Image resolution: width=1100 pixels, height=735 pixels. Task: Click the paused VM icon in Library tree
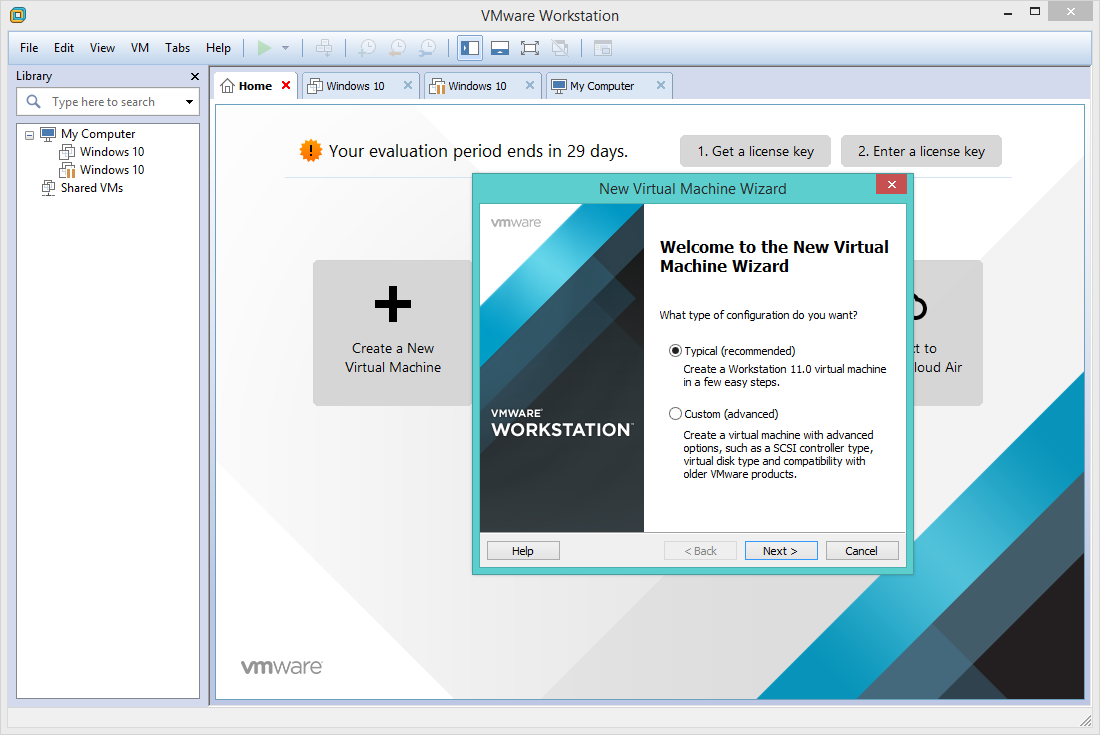point(67,170)
